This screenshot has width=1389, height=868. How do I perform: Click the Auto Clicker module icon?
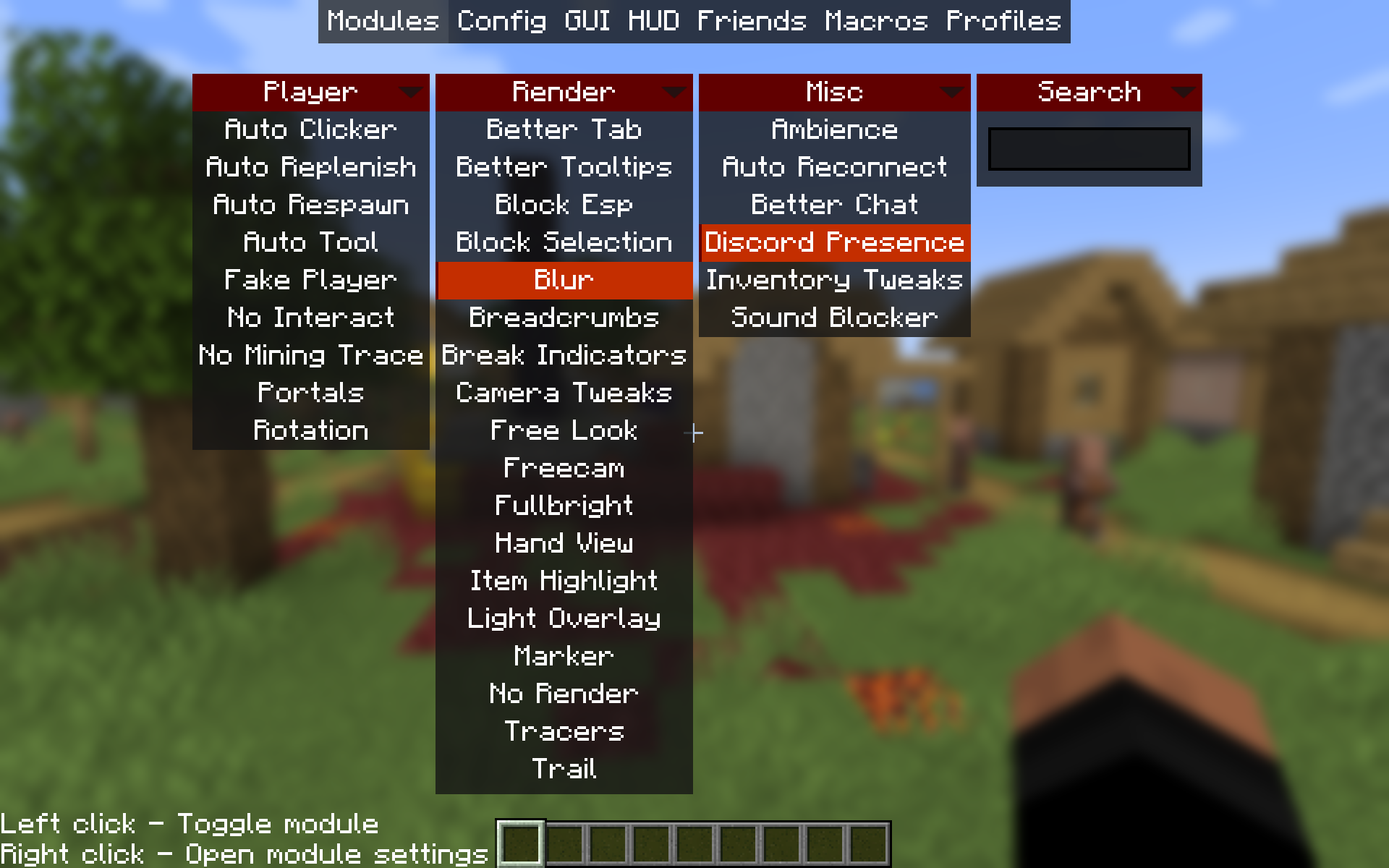click(x=310, y=129)
